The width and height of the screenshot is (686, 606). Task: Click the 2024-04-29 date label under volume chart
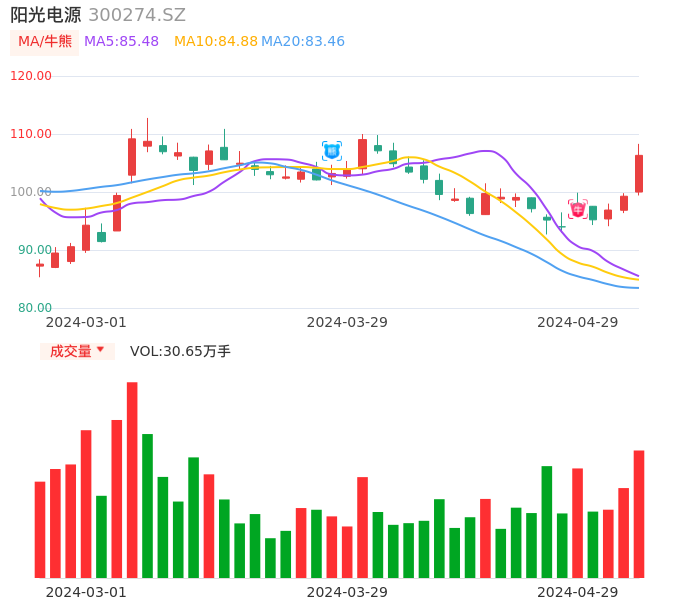pyautogui.click(x=578, y=592)
